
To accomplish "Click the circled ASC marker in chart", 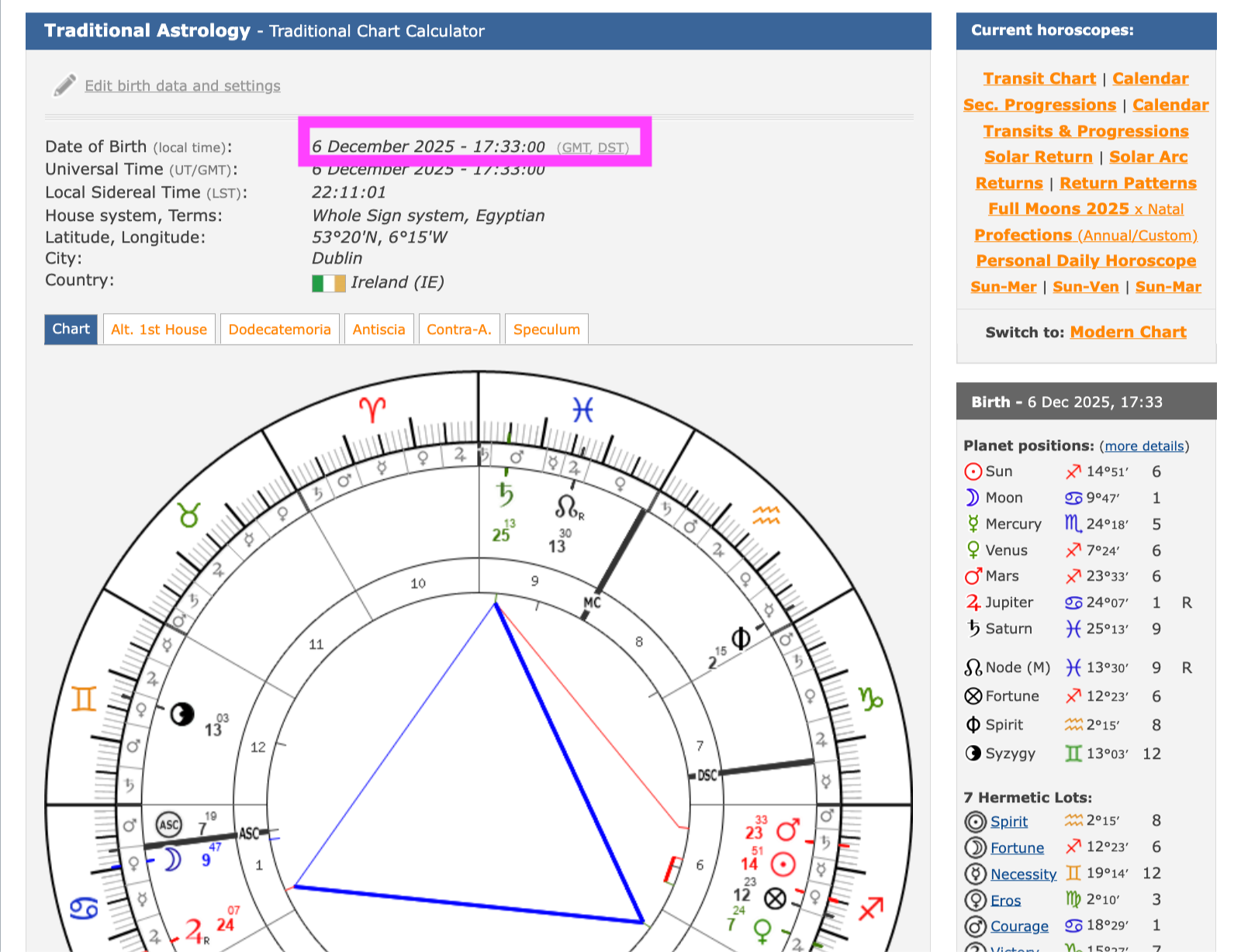I will pos(168,825).
